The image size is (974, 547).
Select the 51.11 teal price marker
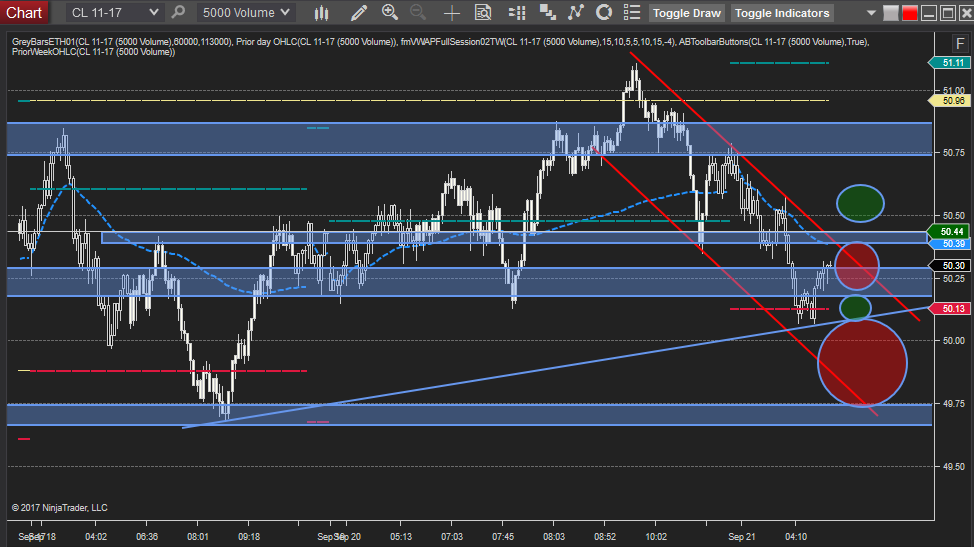(x=949, y=63)
